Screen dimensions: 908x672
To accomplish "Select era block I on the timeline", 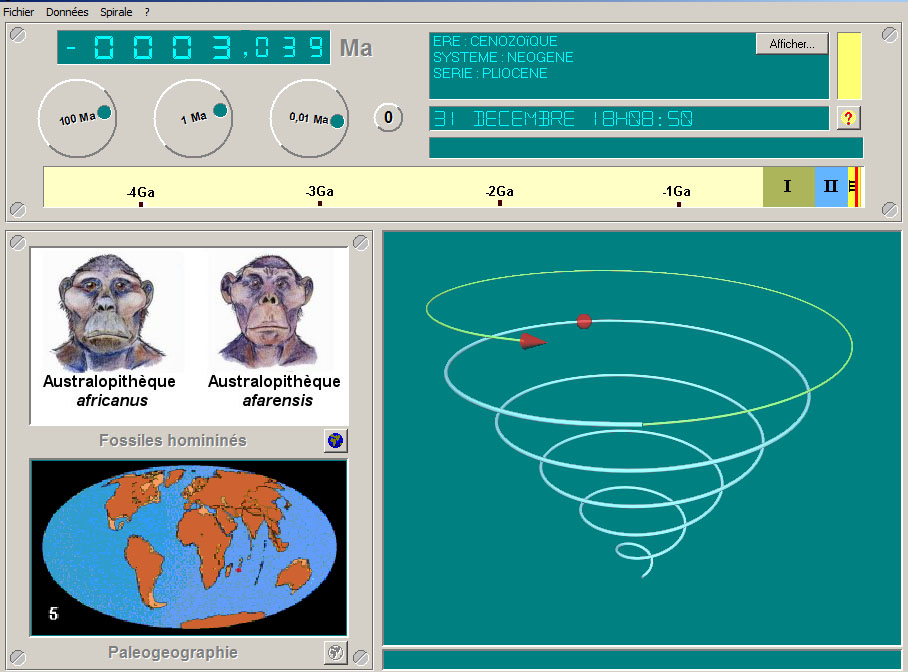I will (x=788, y=187).
